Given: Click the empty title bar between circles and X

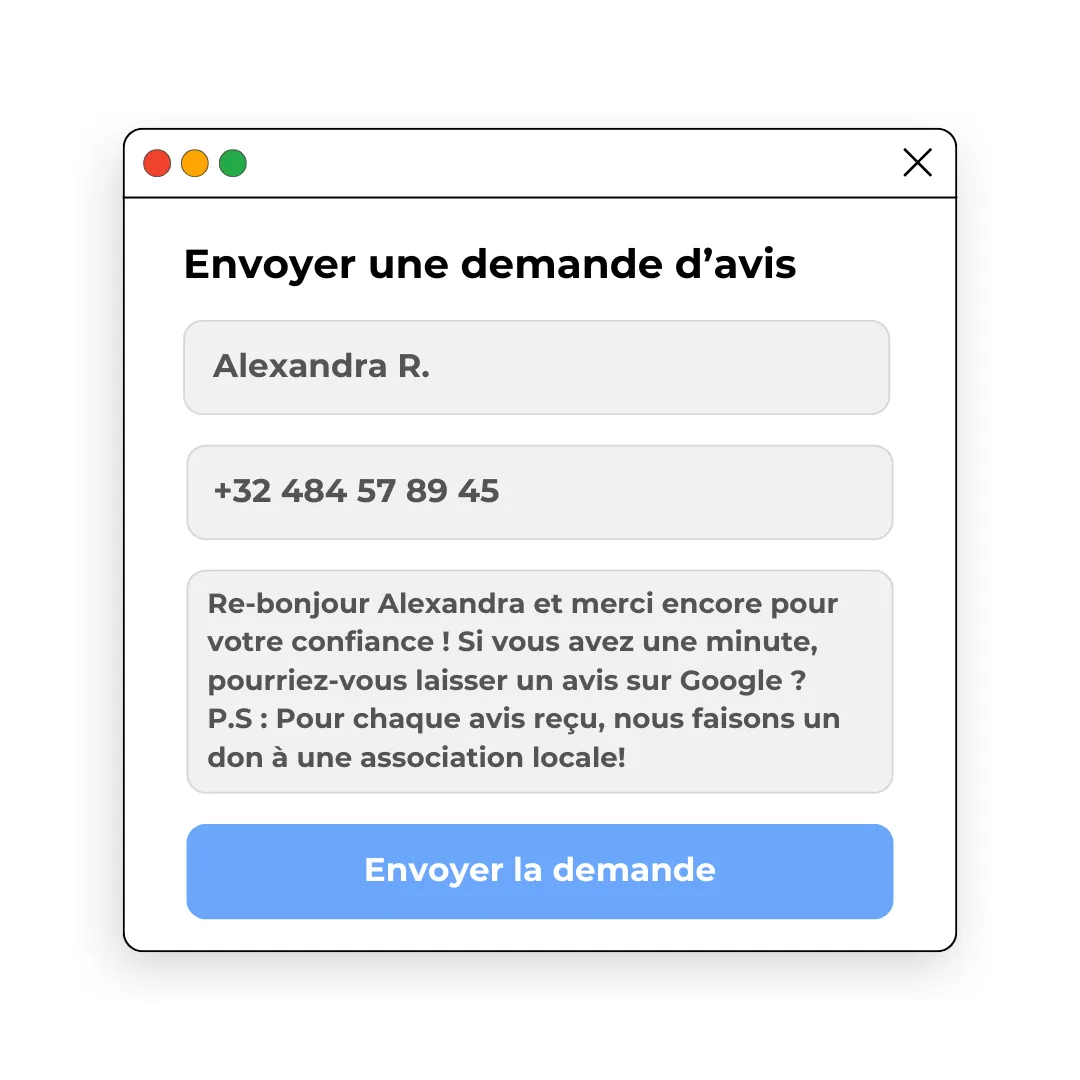Looking at the screenshot, I should click(x=574, y=163).
